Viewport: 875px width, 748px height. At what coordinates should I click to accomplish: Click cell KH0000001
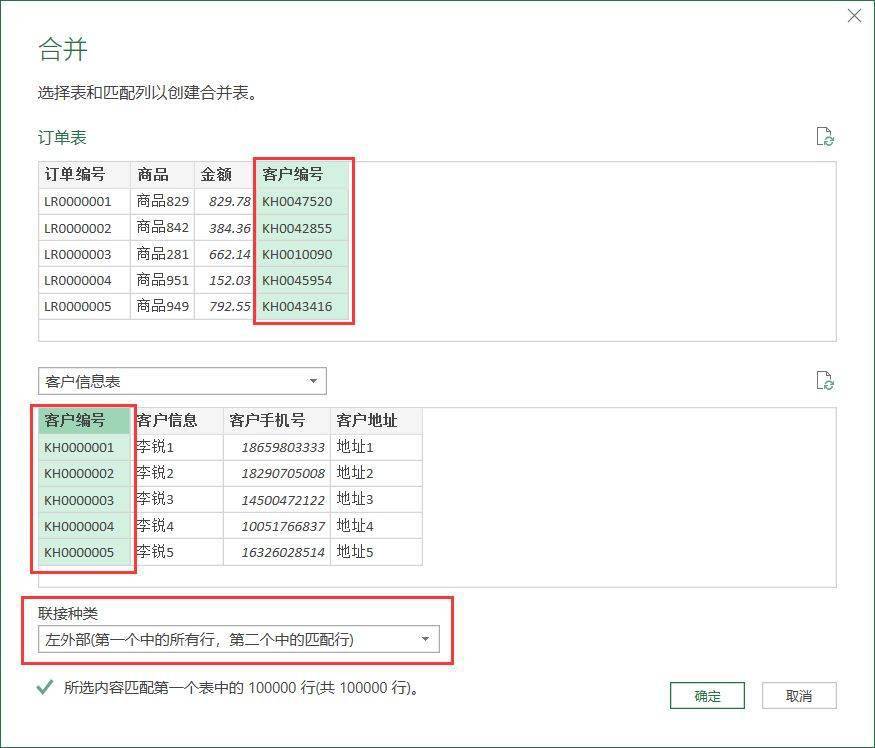tap(84, 448)
